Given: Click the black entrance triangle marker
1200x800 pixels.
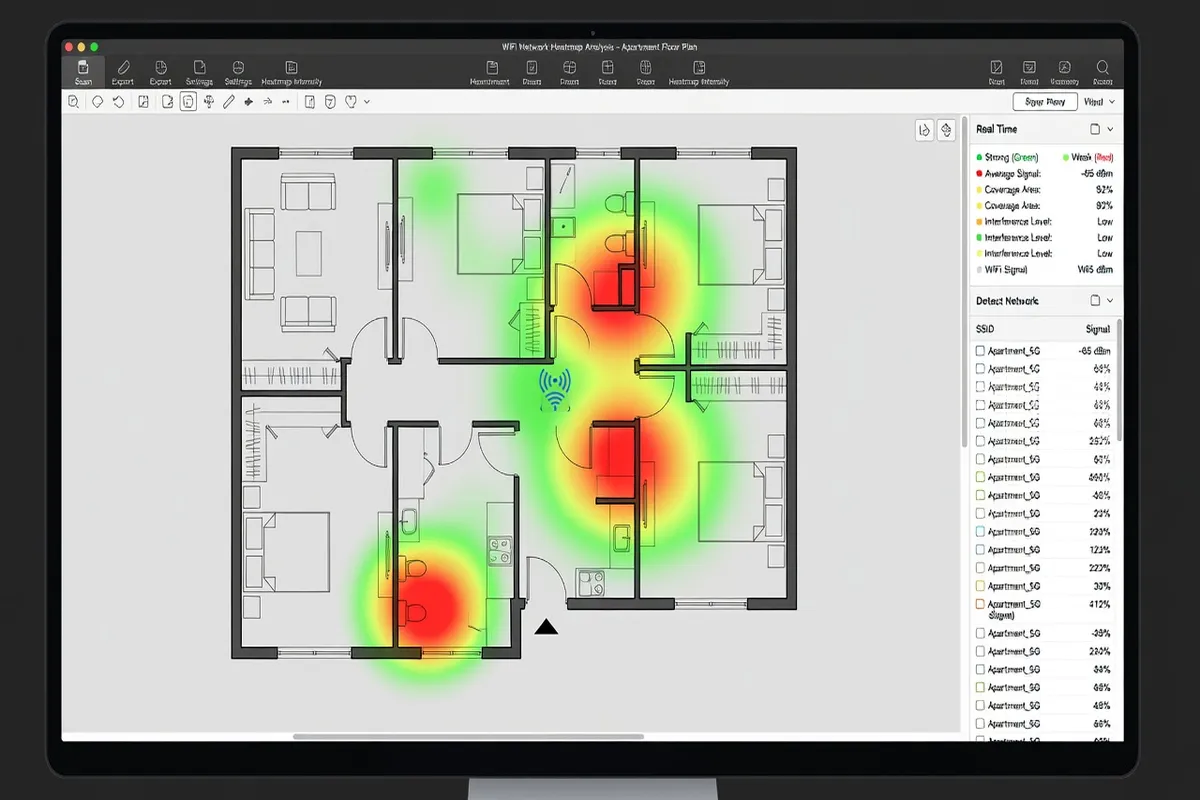Looking at the screenshot, I should tap(546, 627).
